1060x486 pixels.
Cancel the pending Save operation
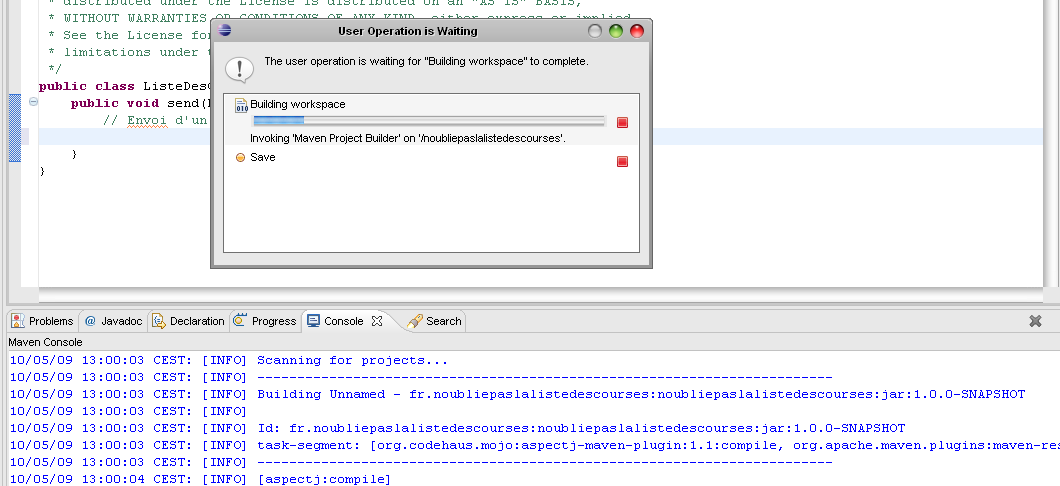point(622,161)
